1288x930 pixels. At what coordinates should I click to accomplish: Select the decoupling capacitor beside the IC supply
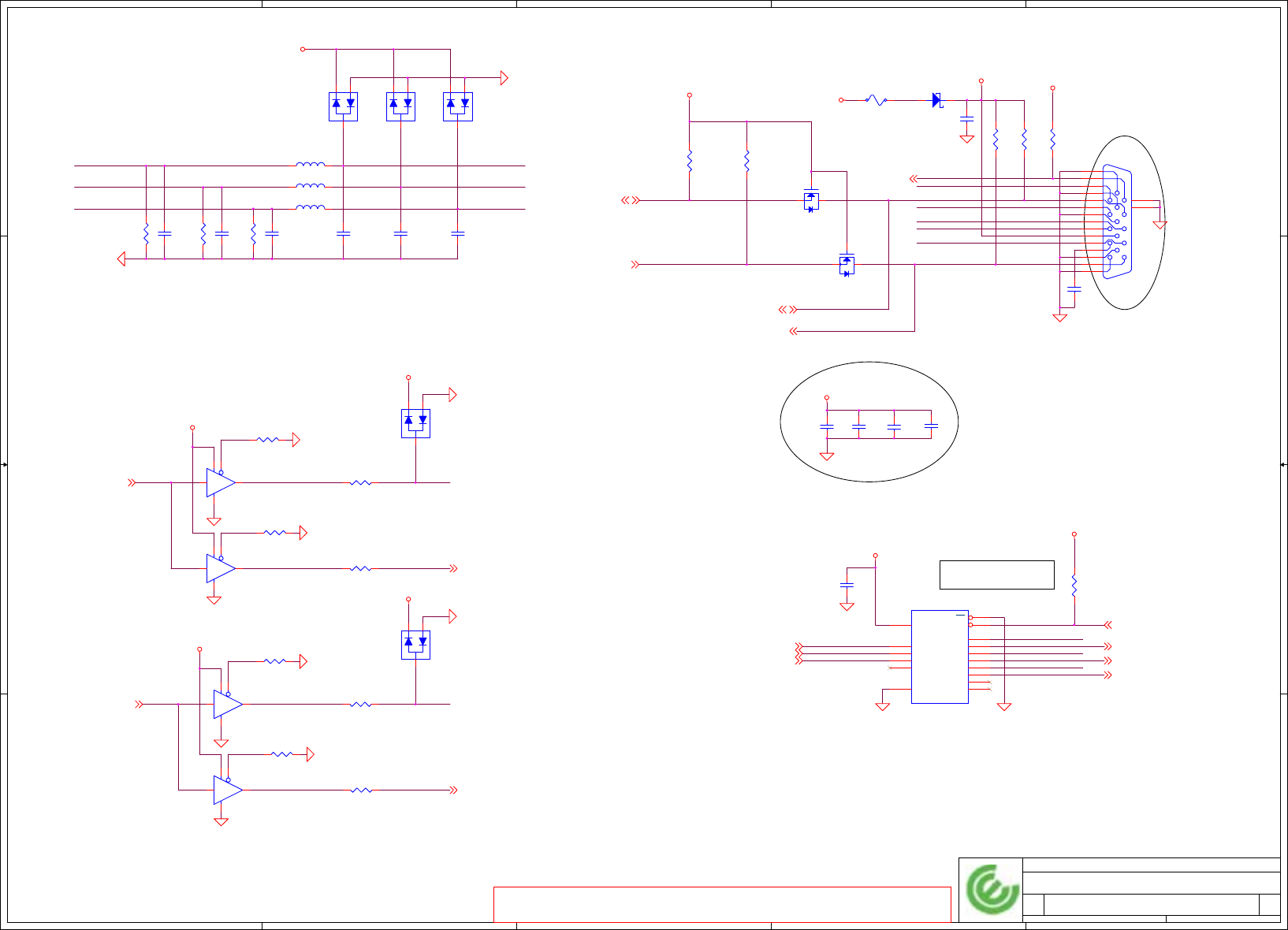point(847,585)
